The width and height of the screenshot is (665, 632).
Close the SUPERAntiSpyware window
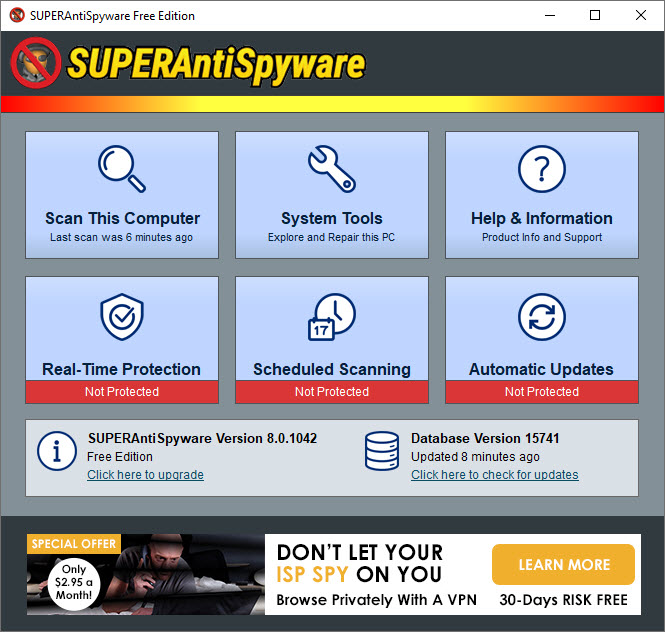(641, 15)
